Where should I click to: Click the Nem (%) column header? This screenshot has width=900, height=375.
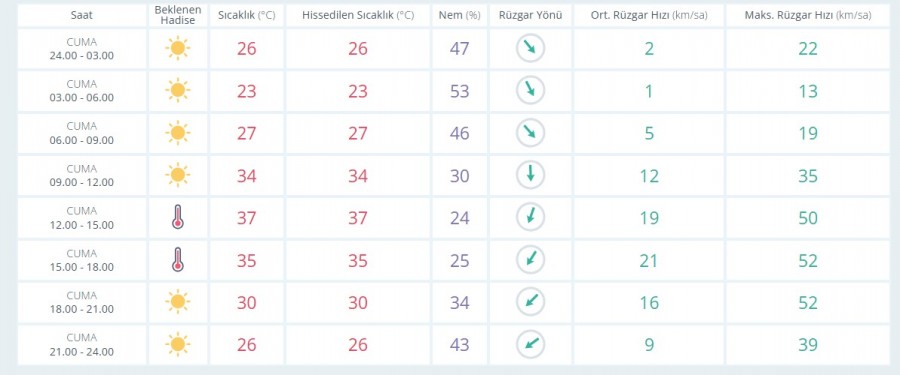(459, 16)
